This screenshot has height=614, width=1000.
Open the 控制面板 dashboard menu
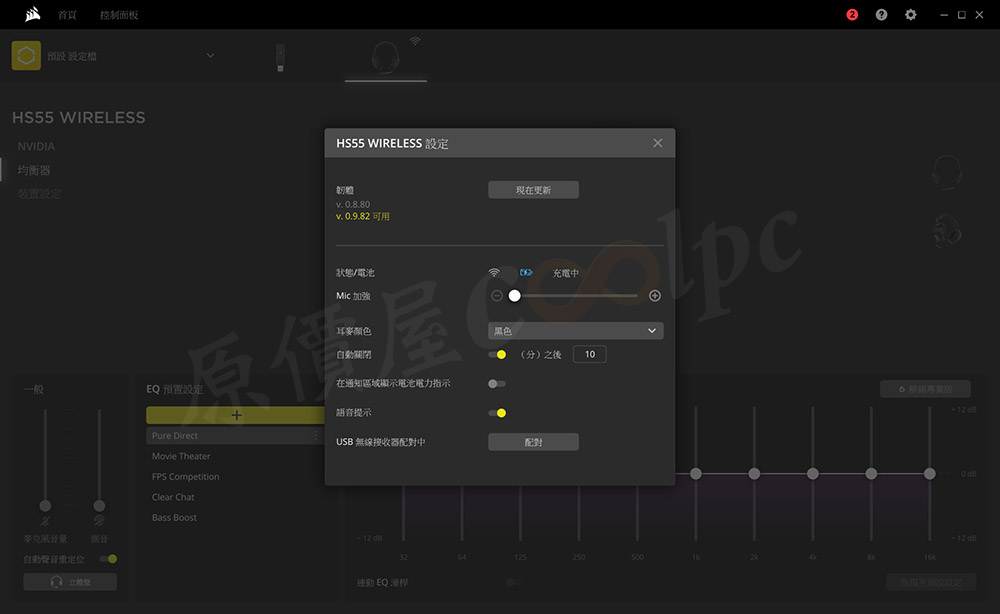[119, 15]
